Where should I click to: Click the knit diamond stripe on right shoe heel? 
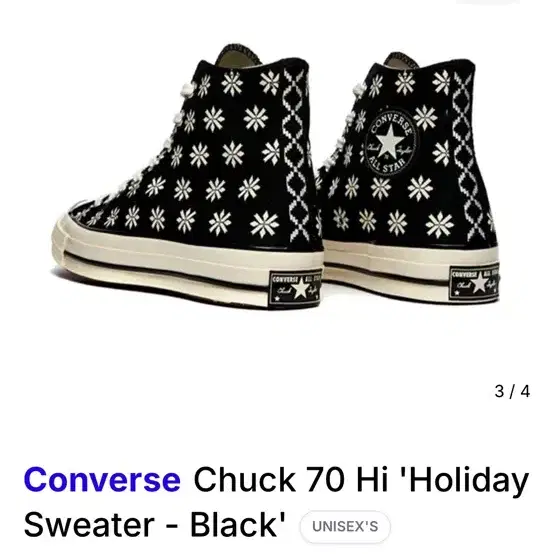point(466,155)
